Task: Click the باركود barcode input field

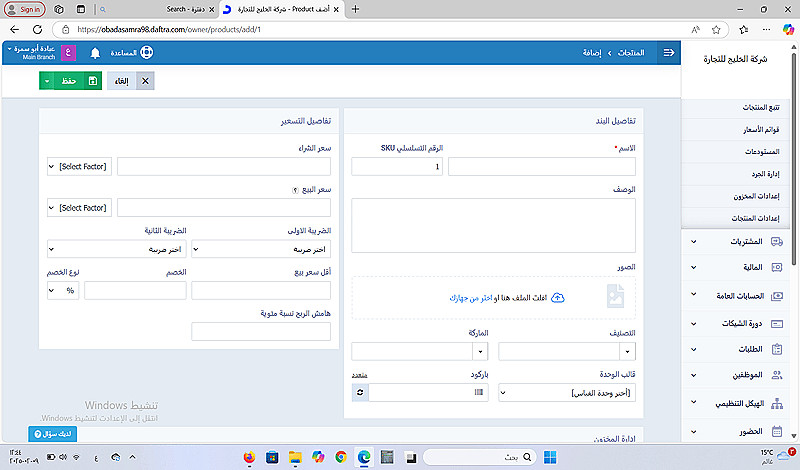Action: coord(428,392)
